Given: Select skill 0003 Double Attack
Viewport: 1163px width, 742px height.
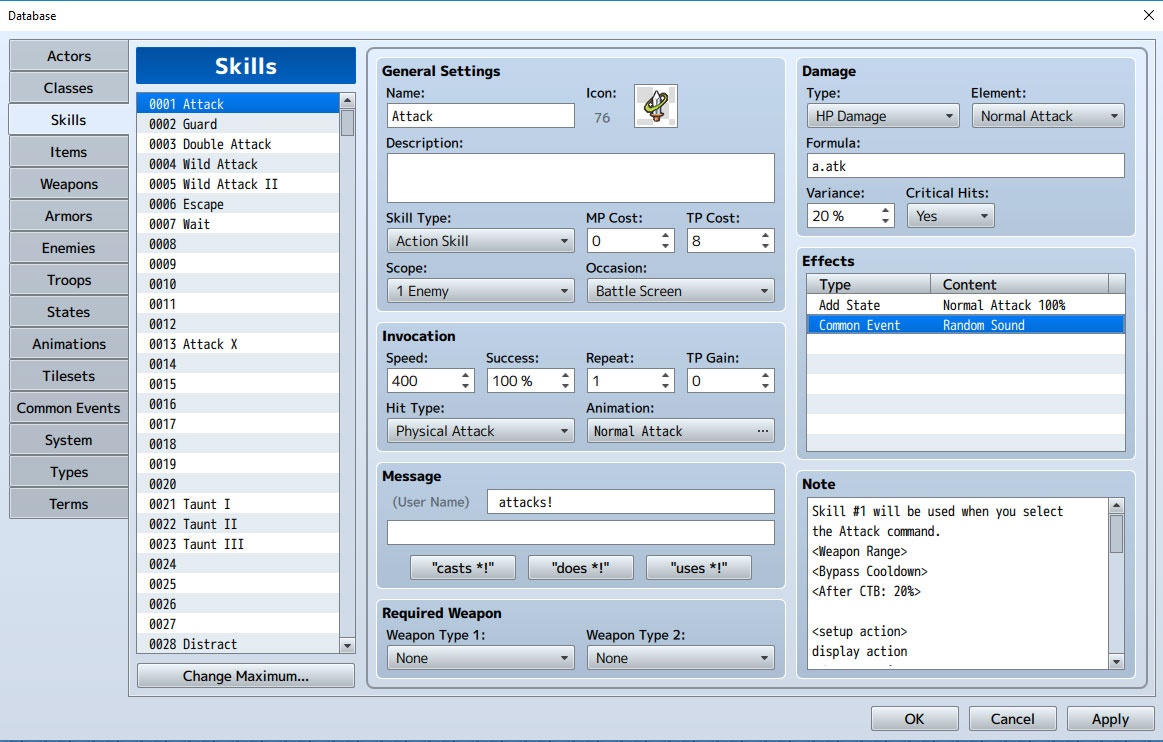Looking at the screenshot, I should click(237, 144).
